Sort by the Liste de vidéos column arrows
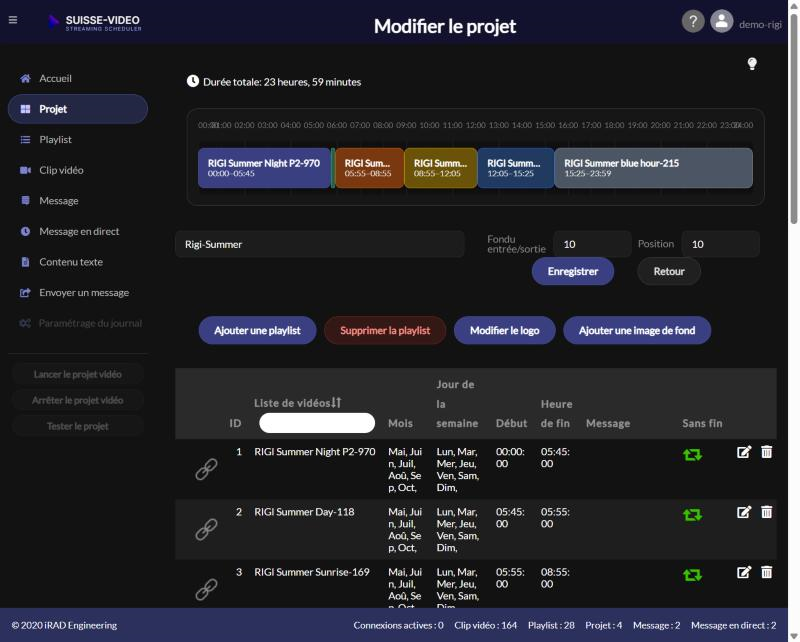Image resolution: width=800 pixels, height=642 pixels. click(x=336, y=403)
